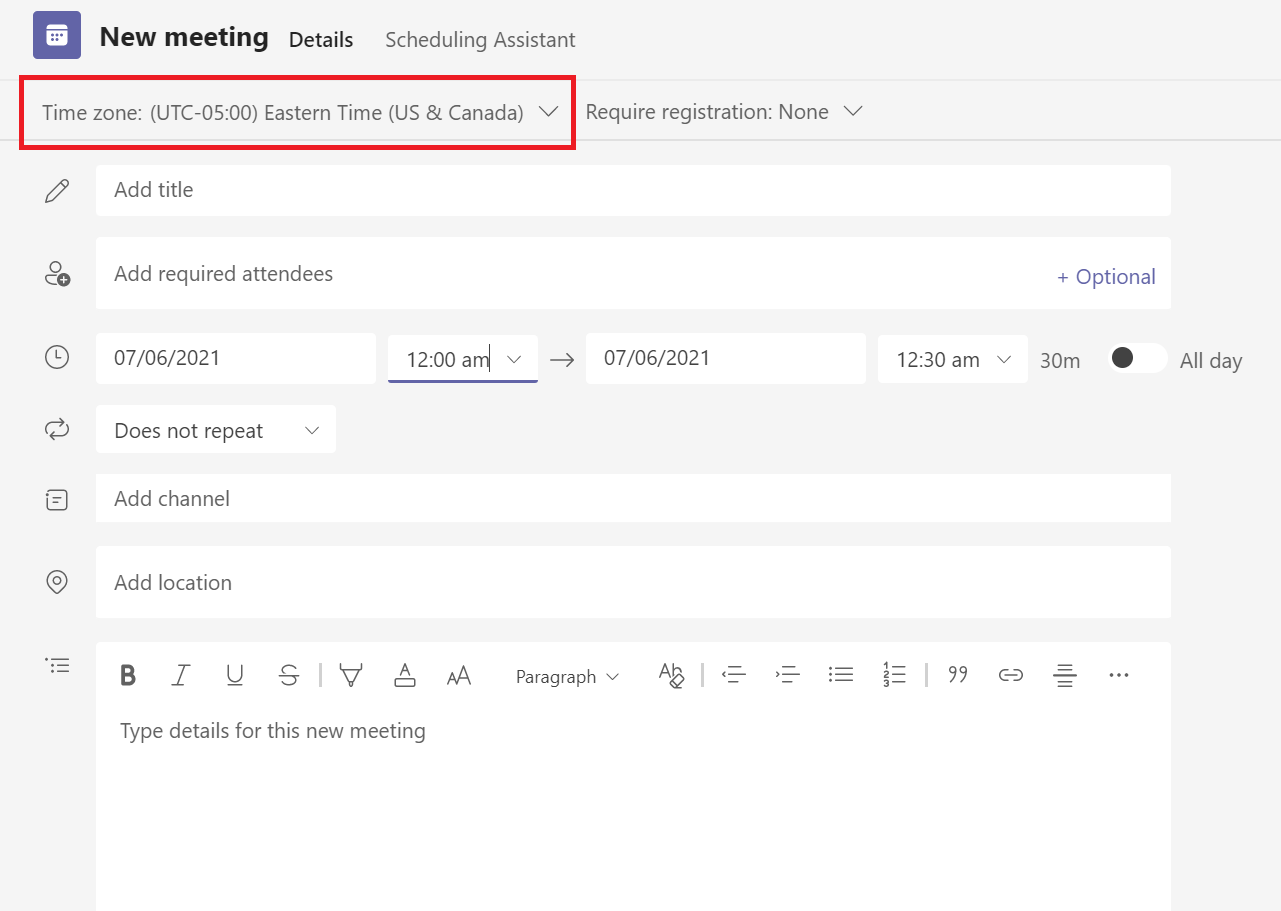Open the Time zone dropdown
The height and width of the screenshot is (911, 1281).
tap(300, 112)
